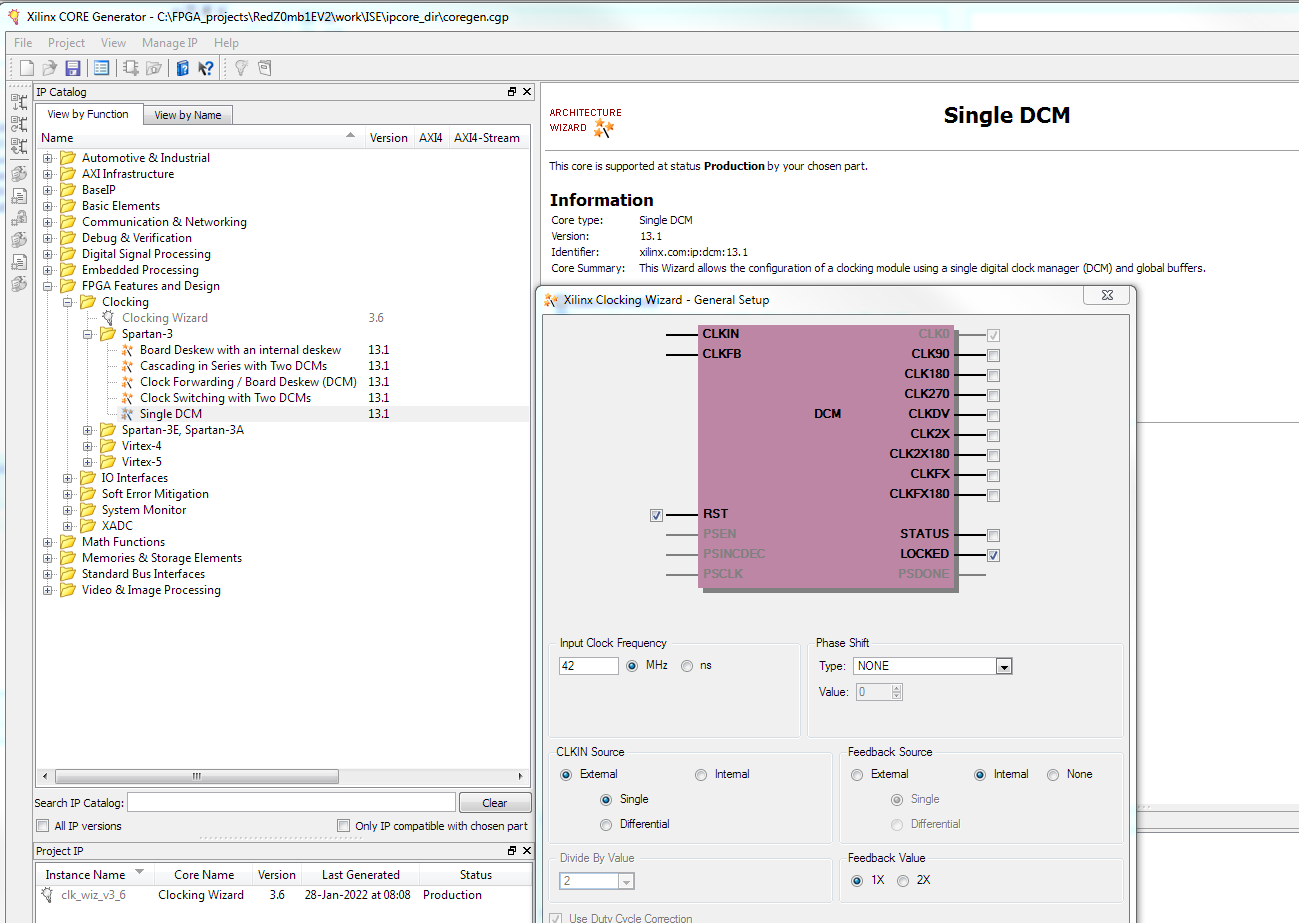
Task: Enable the CLK180 output checkbox
Action: pos(993,375)
